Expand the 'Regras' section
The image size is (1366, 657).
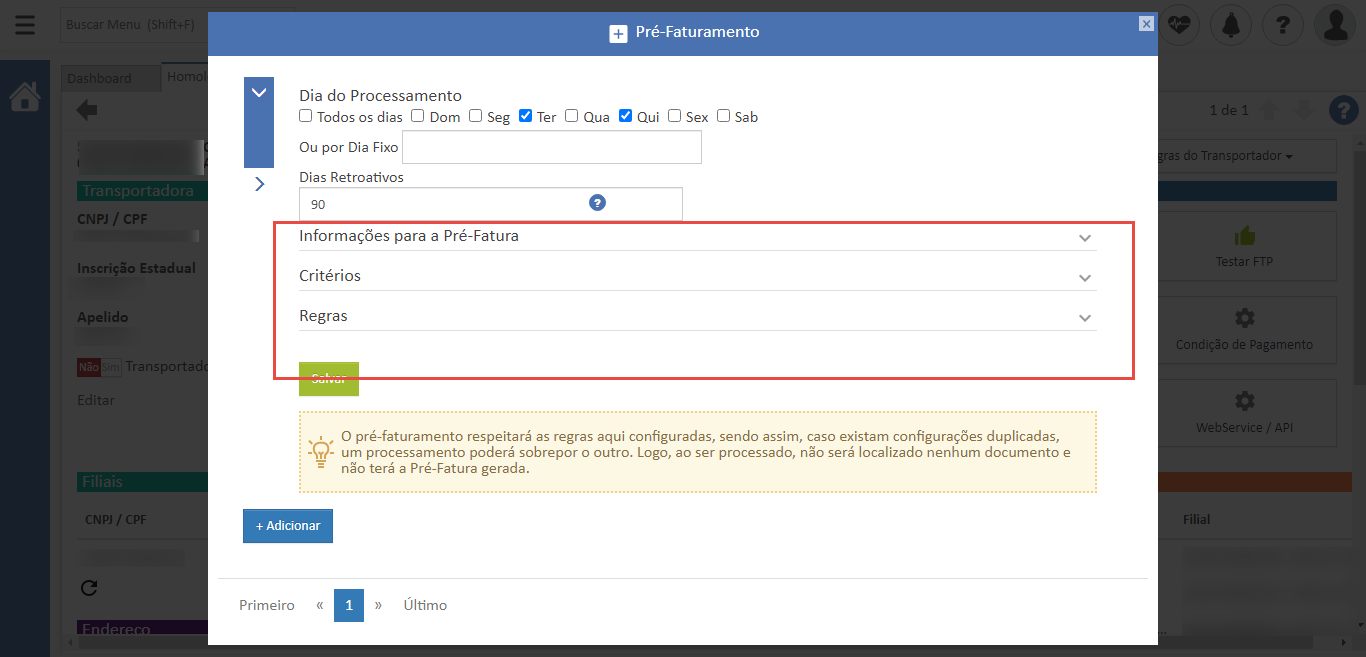697,316
